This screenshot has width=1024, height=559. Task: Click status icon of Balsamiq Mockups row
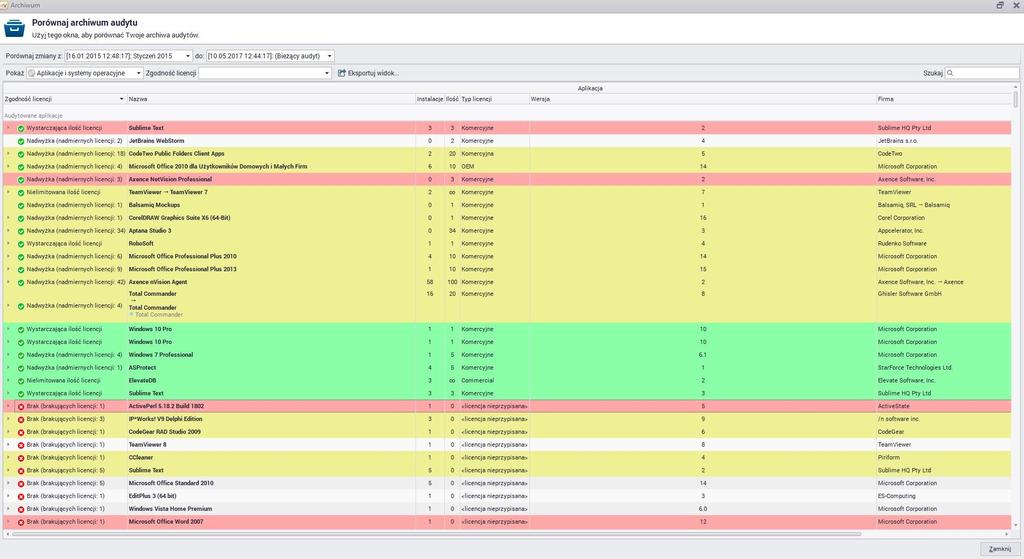point(21,205)
